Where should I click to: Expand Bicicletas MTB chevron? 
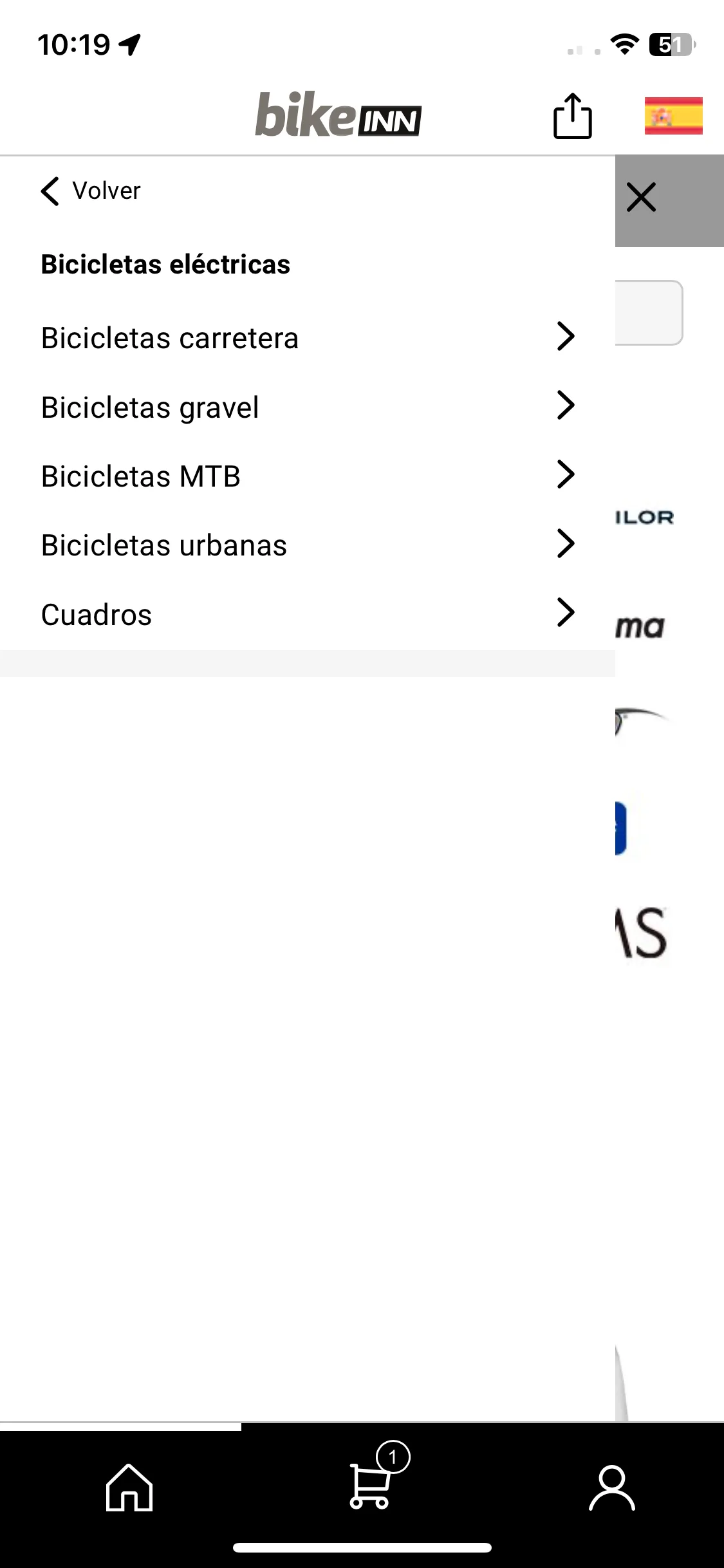(565, 474)
